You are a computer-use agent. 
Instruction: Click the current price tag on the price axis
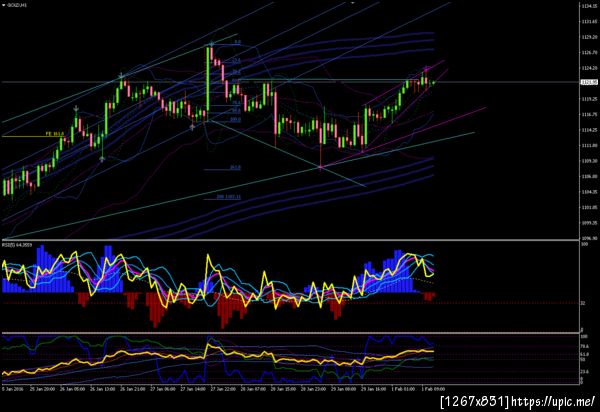tap(589, 82)
